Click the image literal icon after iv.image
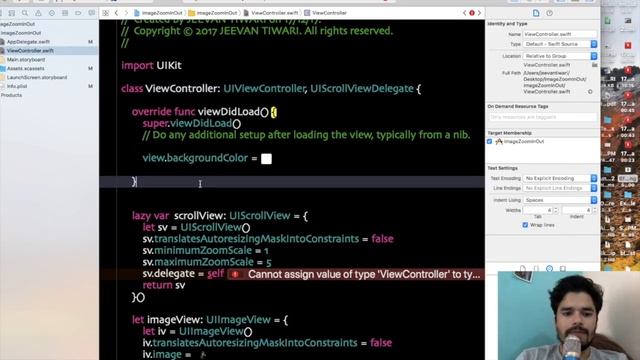 pos(202,355)
